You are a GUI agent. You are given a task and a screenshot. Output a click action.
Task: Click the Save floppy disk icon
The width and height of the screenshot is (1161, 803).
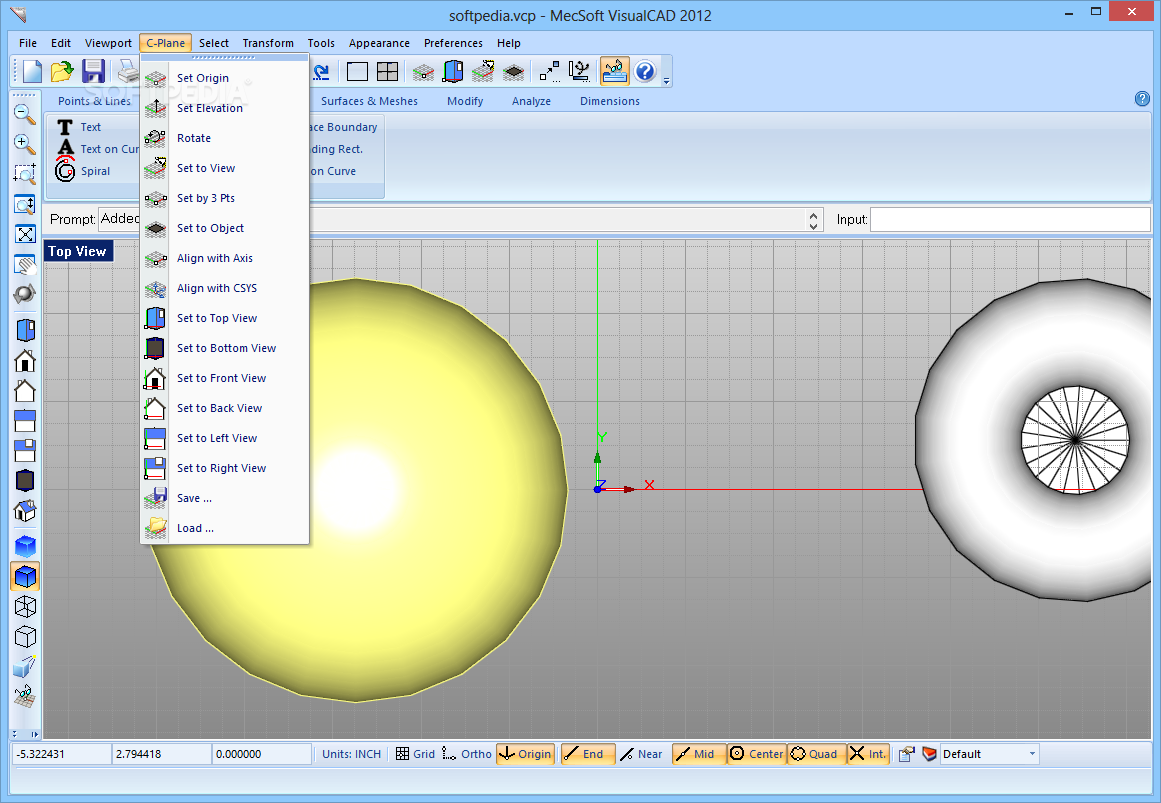pos(93,71)
